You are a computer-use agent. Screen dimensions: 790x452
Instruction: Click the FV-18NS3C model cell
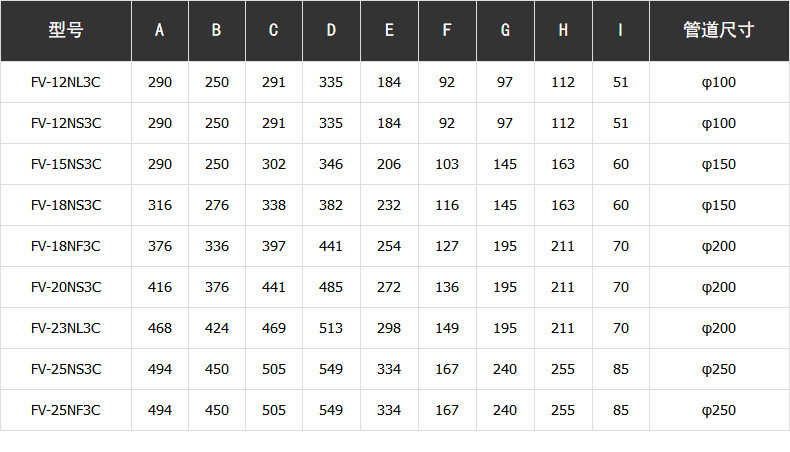(x=66, y=205)
